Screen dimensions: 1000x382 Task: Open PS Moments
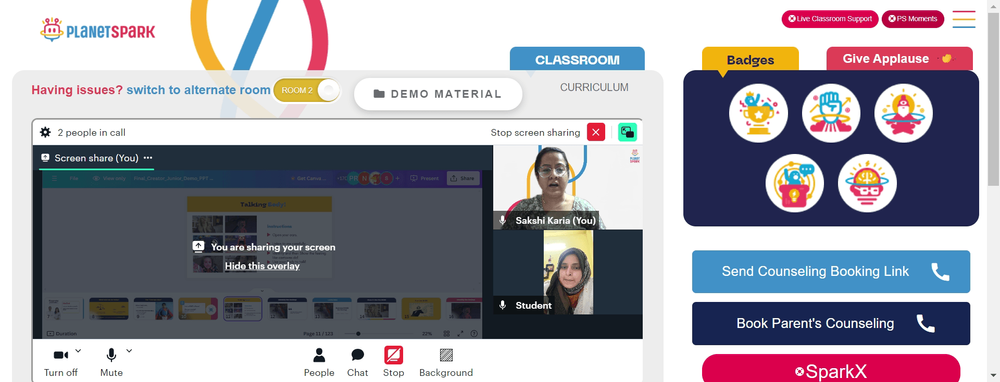coord(912,18)
